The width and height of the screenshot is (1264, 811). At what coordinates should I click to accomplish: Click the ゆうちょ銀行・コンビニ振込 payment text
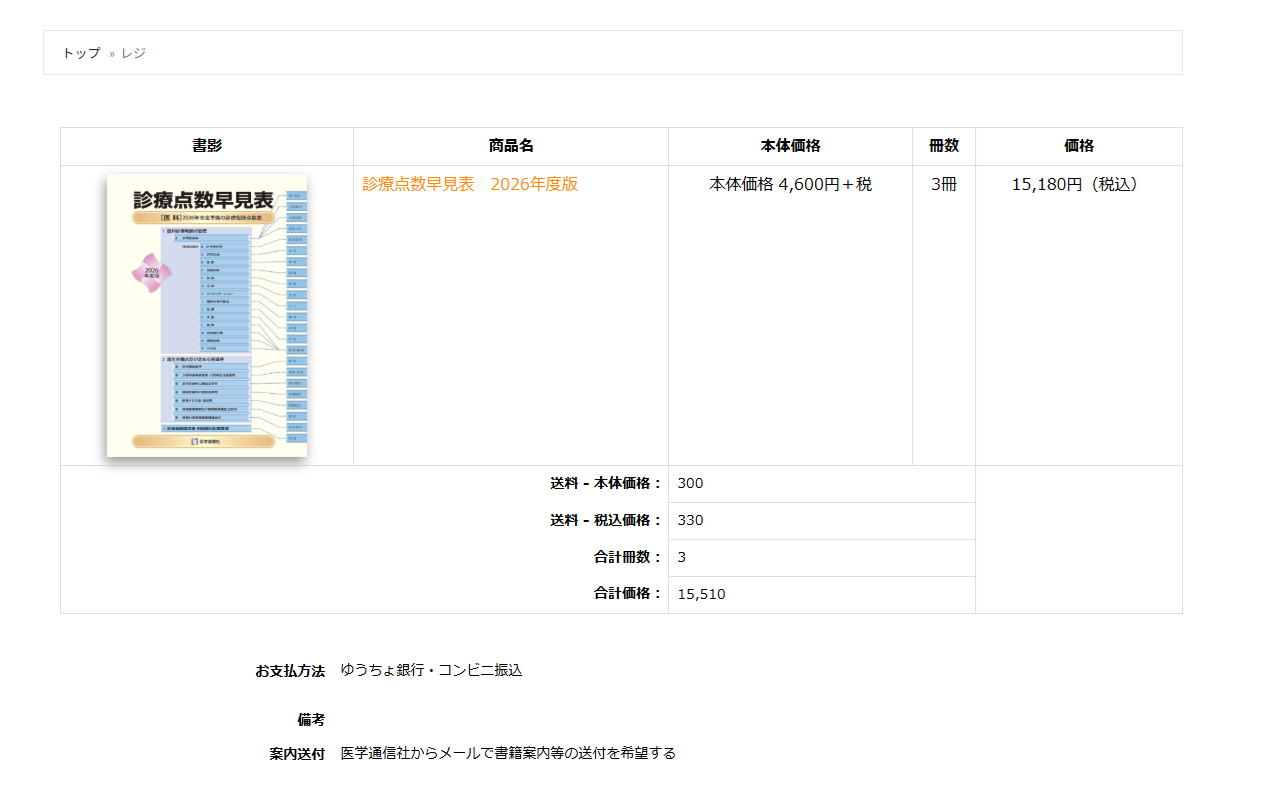coord(431,670)
